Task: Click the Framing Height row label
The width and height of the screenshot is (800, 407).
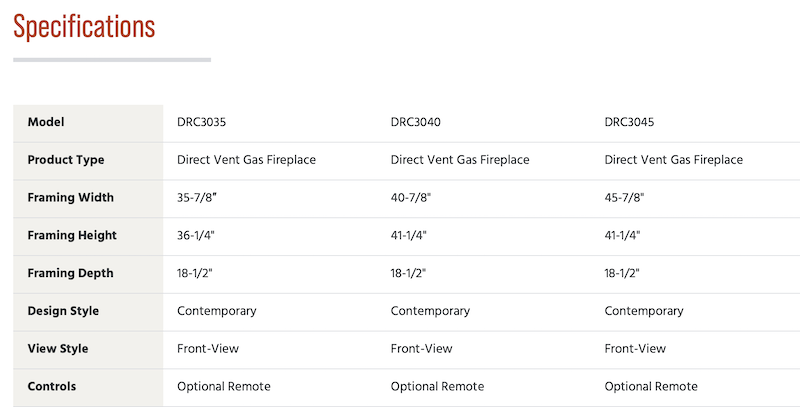Action: (x=72, y=236)
